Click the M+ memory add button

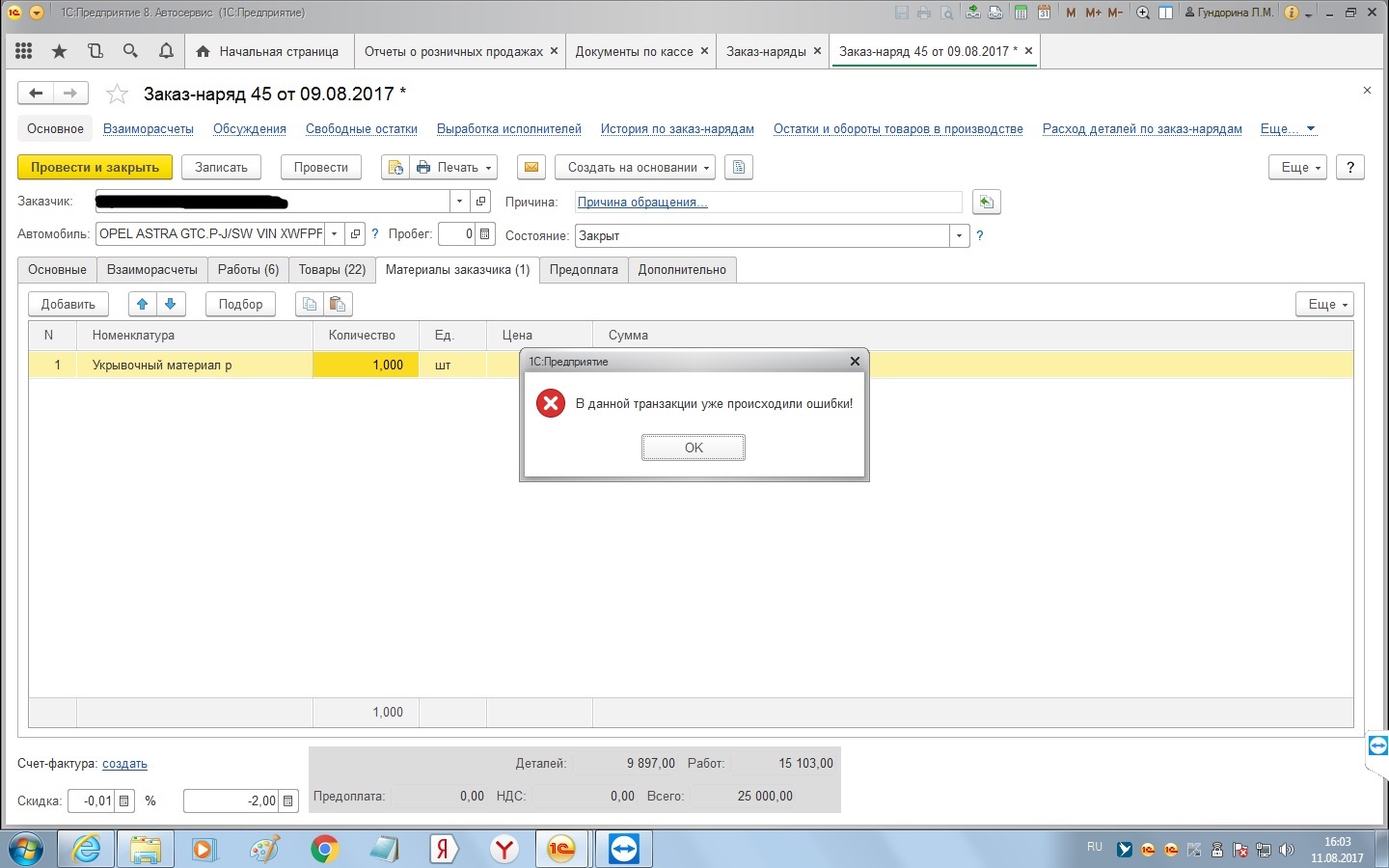pyautogui.click(x=1093, y=13)
